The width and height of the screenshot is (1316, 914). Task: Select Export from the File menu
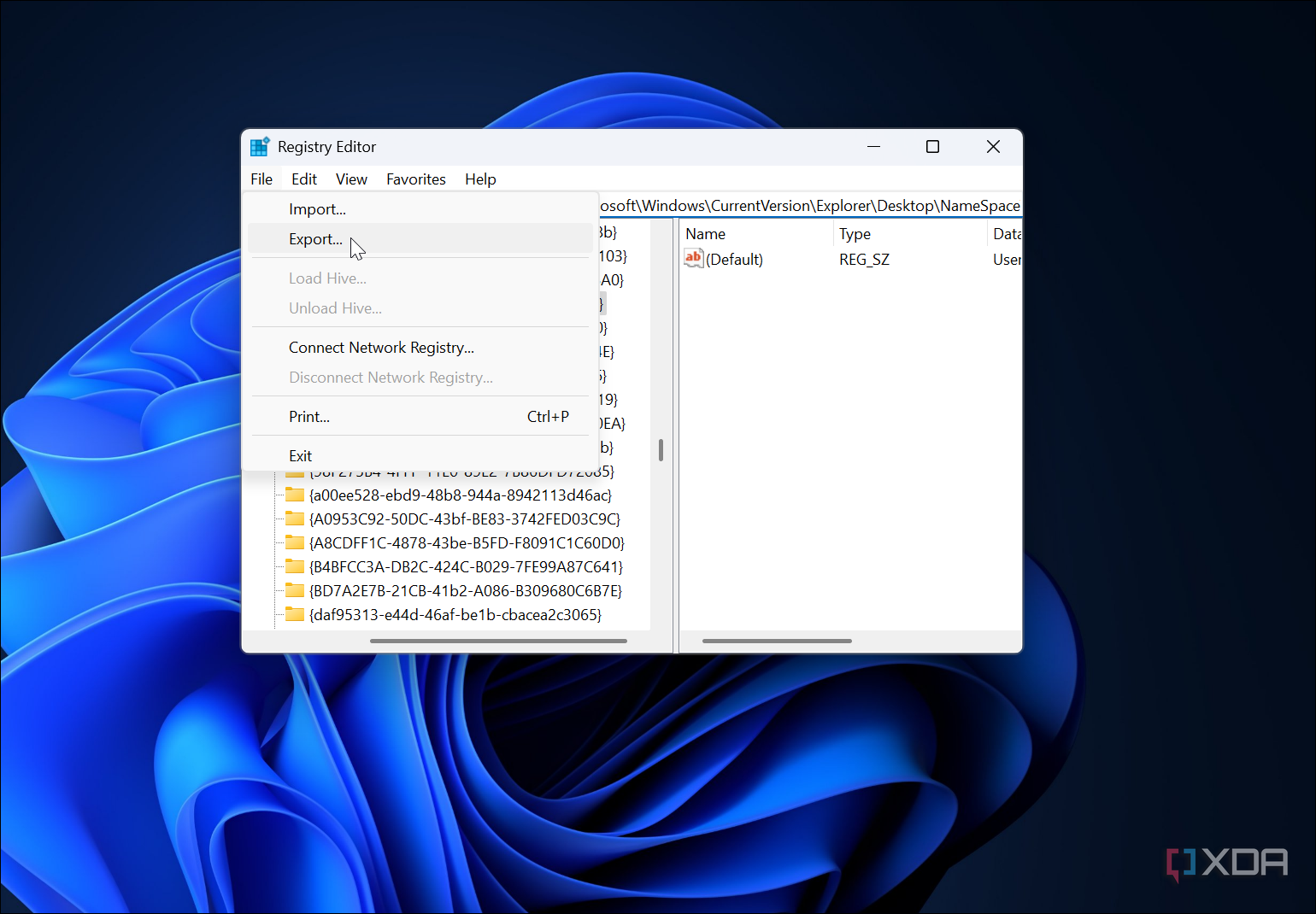pos(315,239)
